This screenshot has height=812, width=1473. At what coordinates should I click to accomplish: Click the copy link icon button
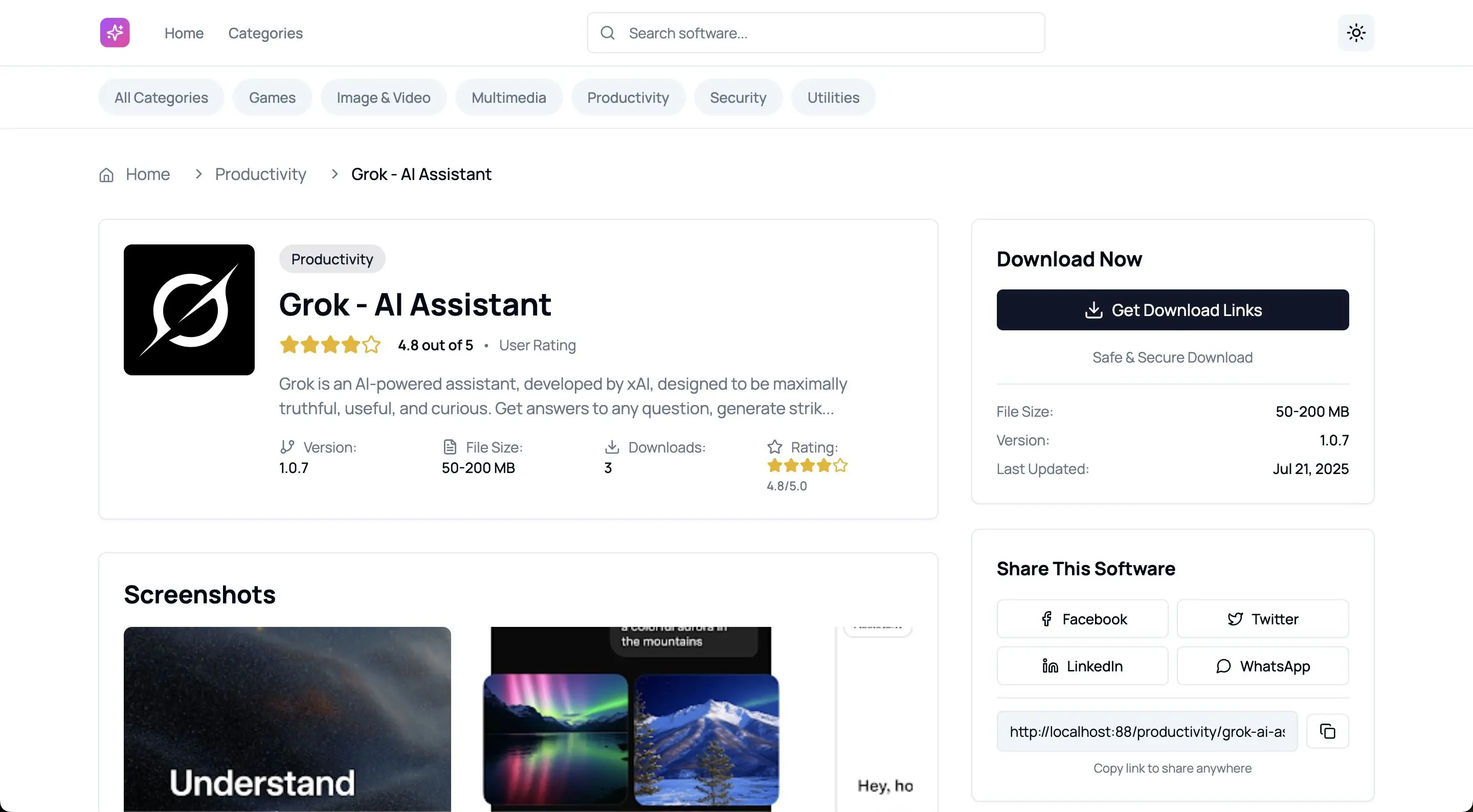coord(1327,731)
